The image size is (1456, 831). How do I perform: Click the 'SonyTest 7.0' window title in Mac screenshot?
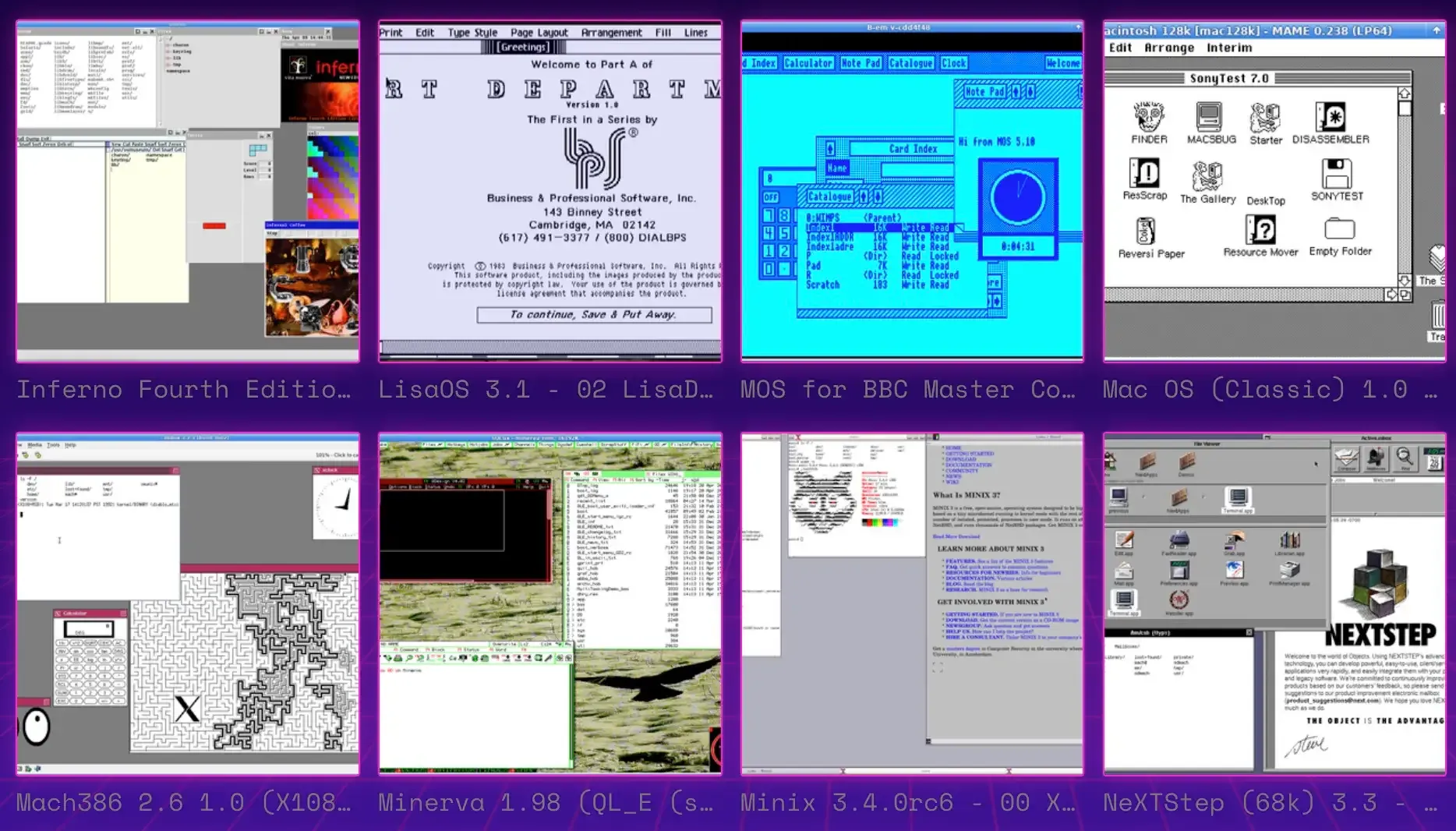[1228, 78]
